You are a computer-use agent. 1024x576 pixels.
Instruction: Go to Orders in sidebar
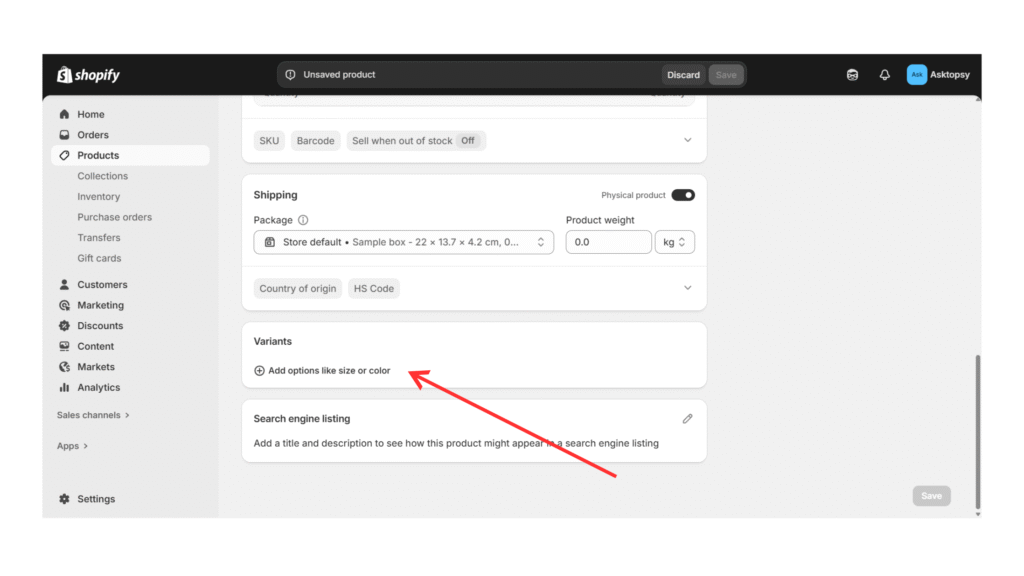coord(93,135)
